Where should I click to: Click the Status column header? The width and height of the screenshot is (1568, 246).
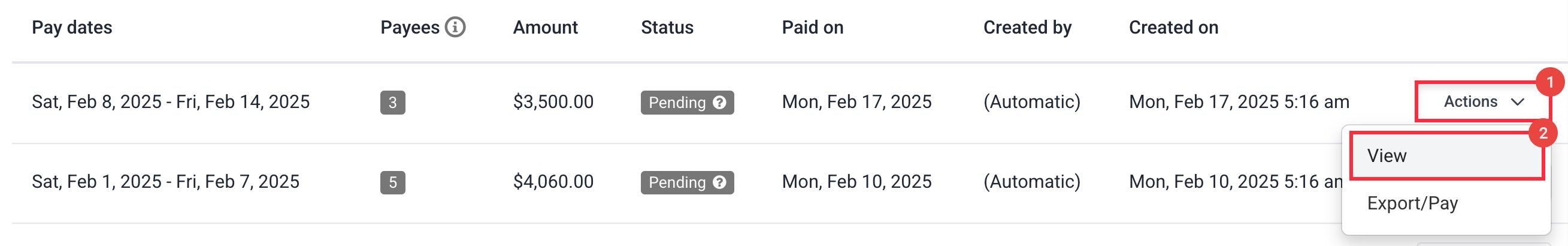point(667,28)
